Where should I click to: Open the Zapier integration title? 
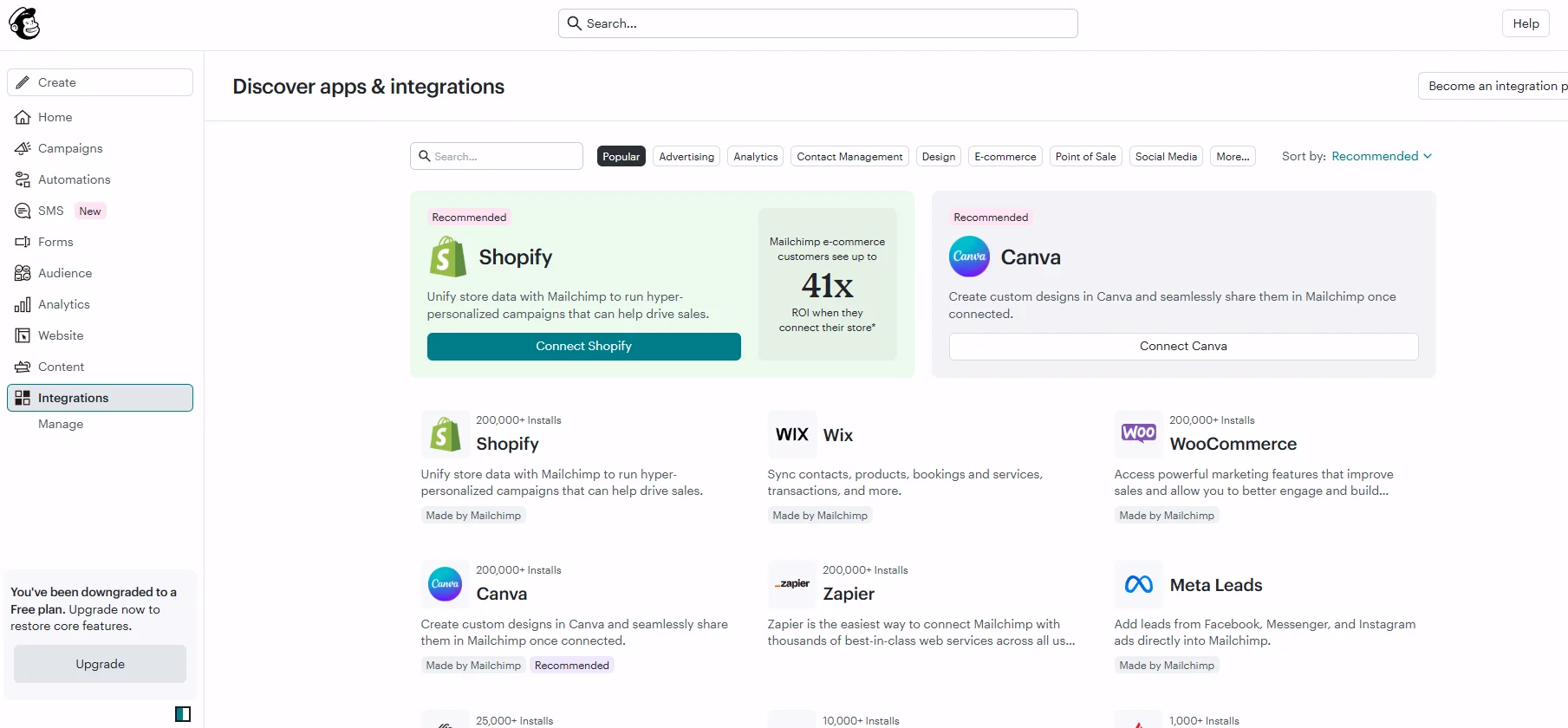pos(849,594)
